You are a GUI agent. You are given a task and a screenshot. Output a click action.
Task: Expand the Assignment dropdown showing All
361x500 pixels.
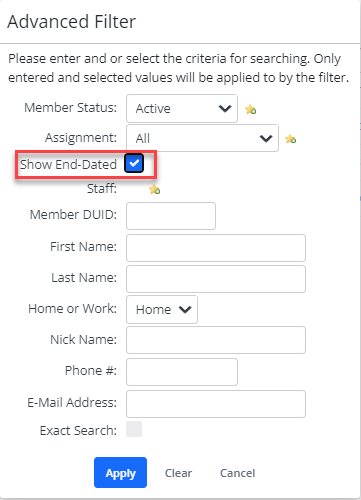coord(202,138)
